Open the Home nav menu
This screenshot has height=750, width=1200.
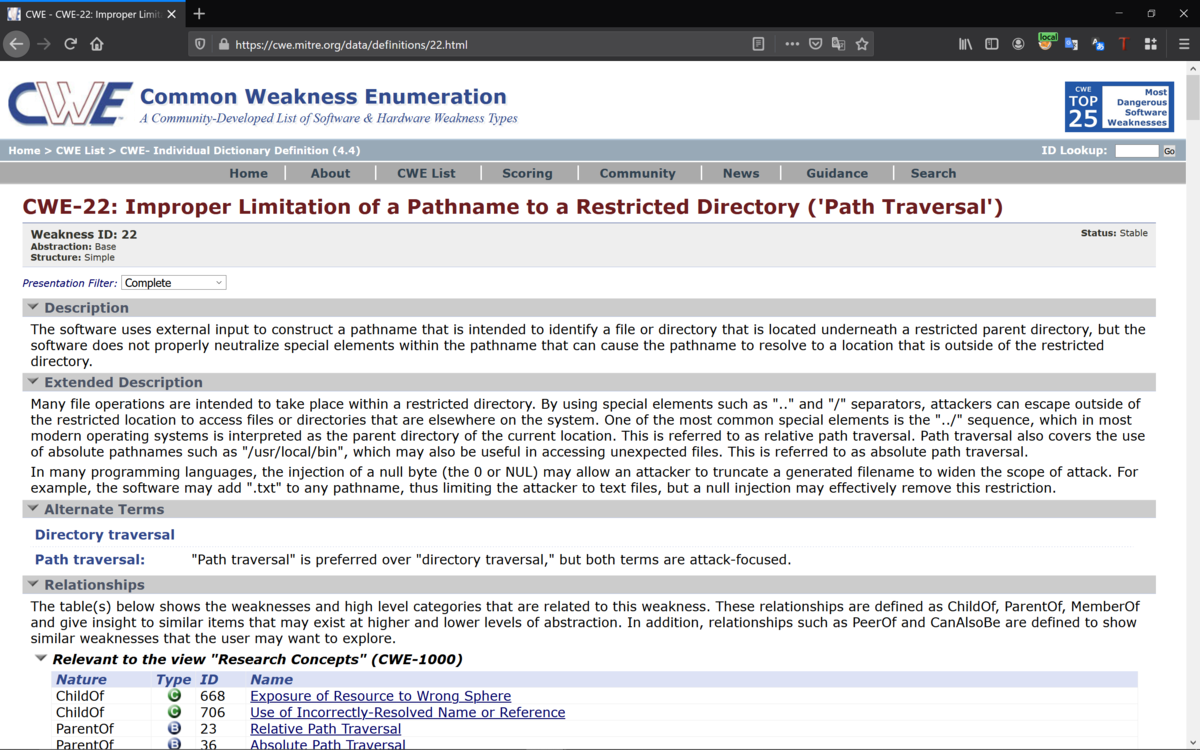pyautogui.click(x=248, y=173)
